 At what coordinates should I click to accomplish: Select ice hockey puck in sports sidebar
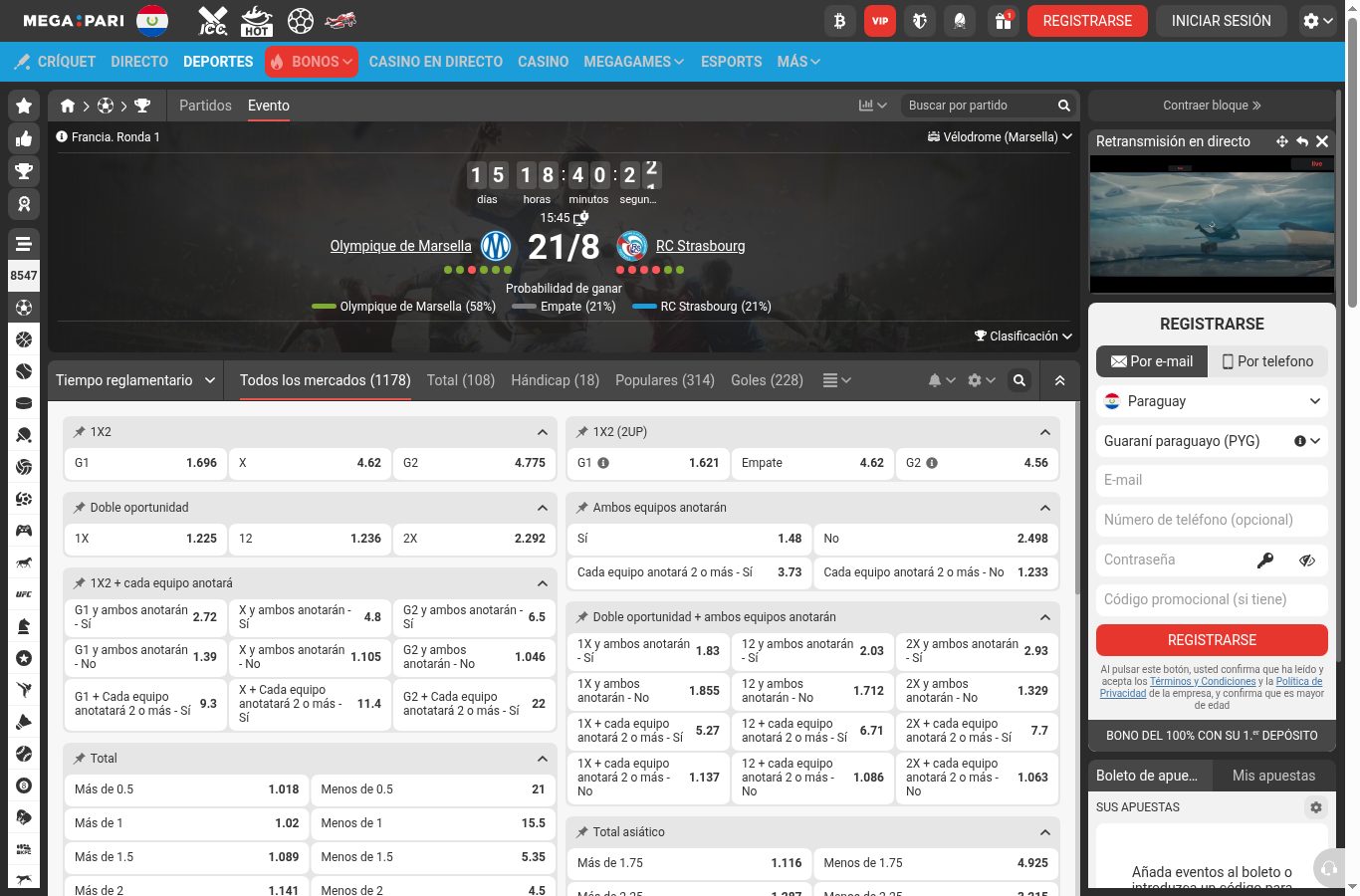tap(24, 403)
